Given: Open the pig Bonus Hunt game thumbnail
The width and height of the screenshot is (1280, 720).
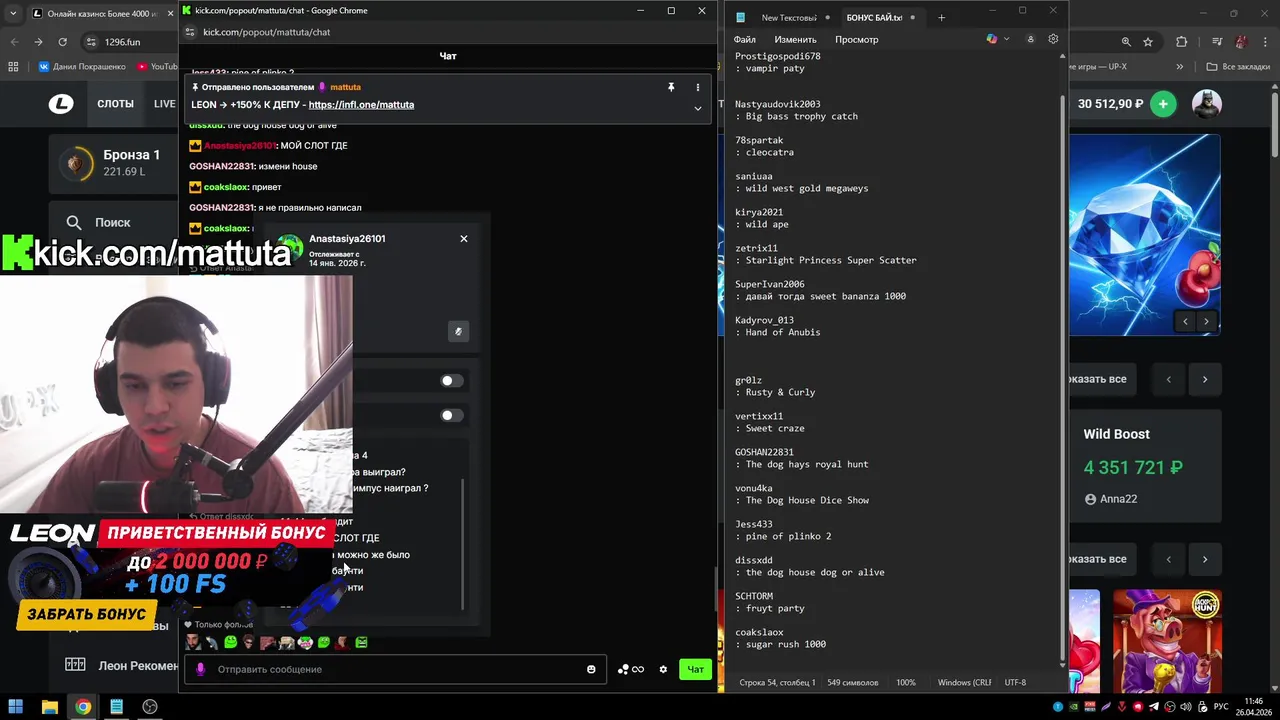Looking at the screenshot, I should tap(1167, 640).
